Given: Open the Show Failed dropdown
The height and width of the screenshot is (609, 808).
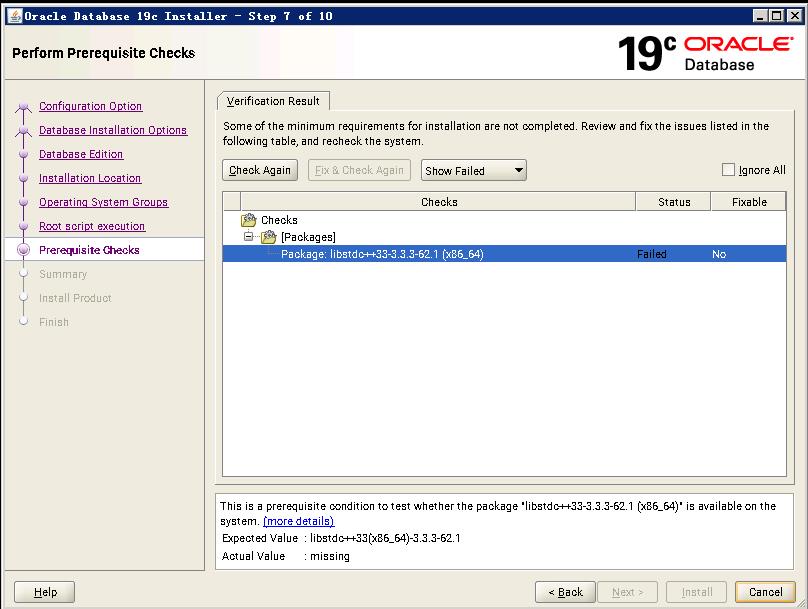Looking at the screenshot, I should pyautogui.click(x=474, y=171).
